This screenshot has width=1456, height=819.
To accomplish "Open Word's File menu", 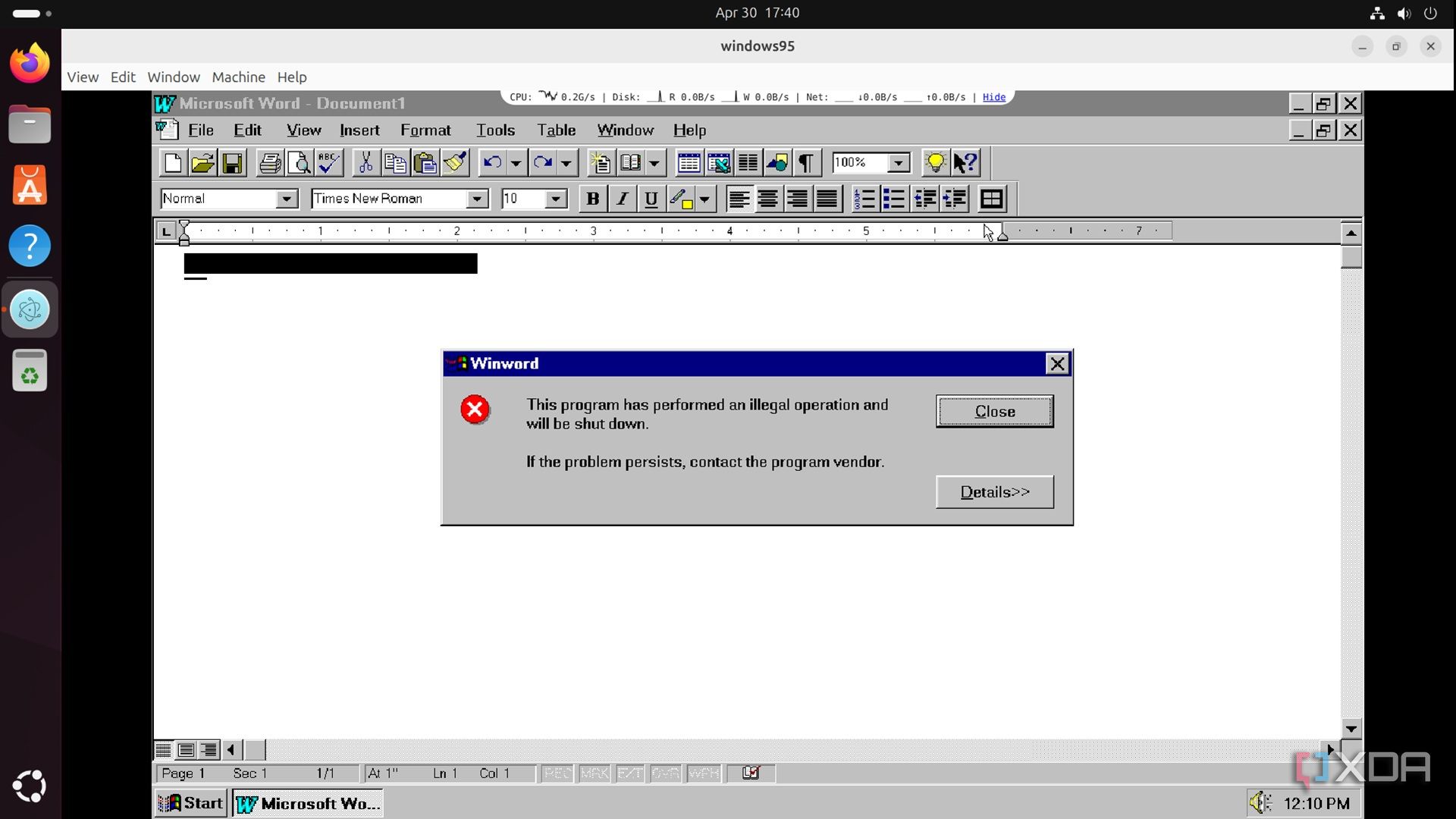I will coord(201,130).
